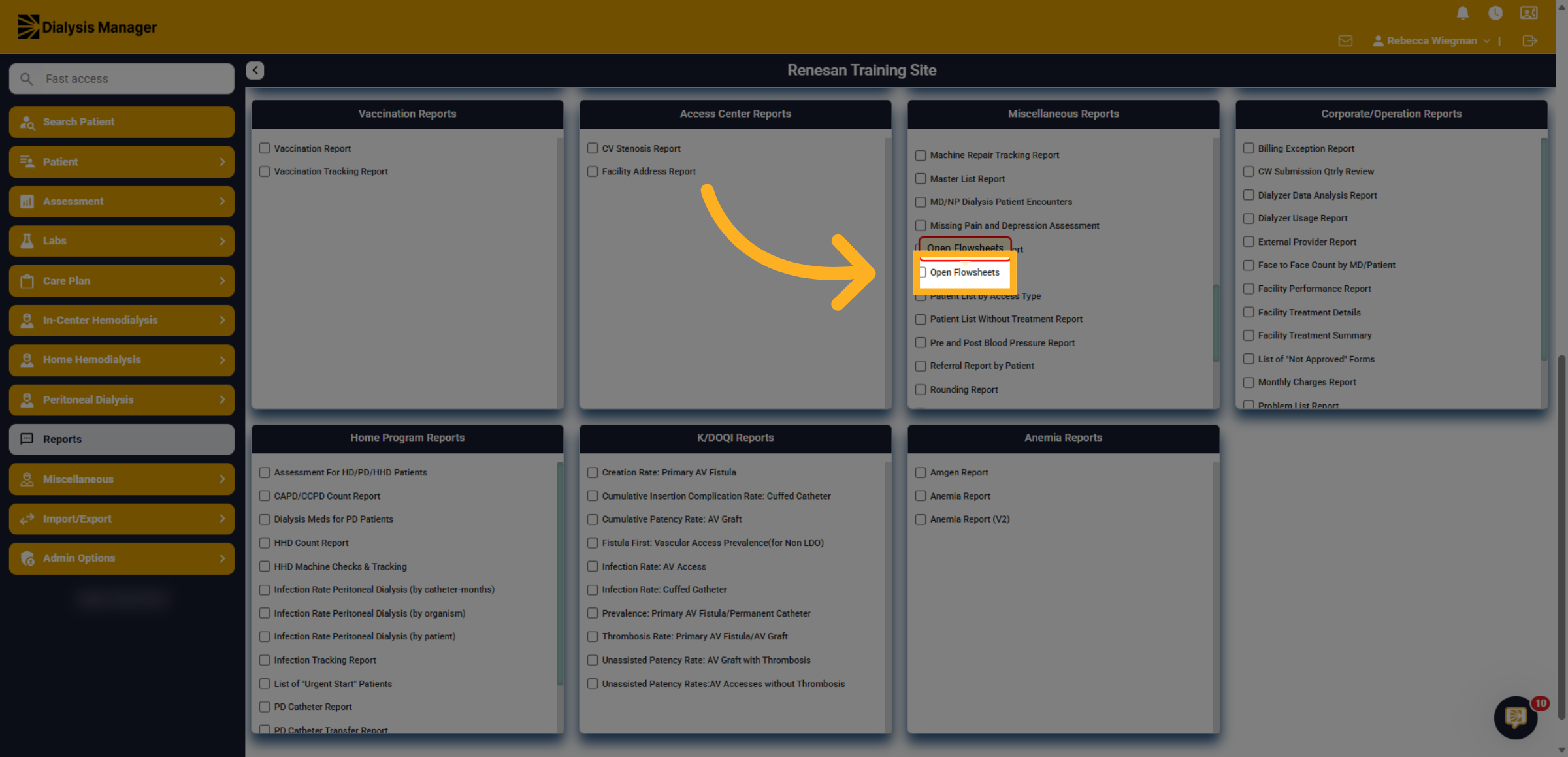The width and height of the screenshot is (1568, 757).
Task: Click the clock history icon
Action: [x=1495, y=13]
